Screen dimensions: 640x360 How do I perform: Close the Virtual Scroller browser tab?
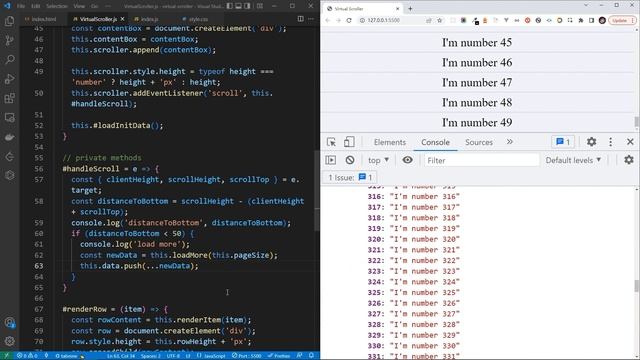tap(398, 8)
